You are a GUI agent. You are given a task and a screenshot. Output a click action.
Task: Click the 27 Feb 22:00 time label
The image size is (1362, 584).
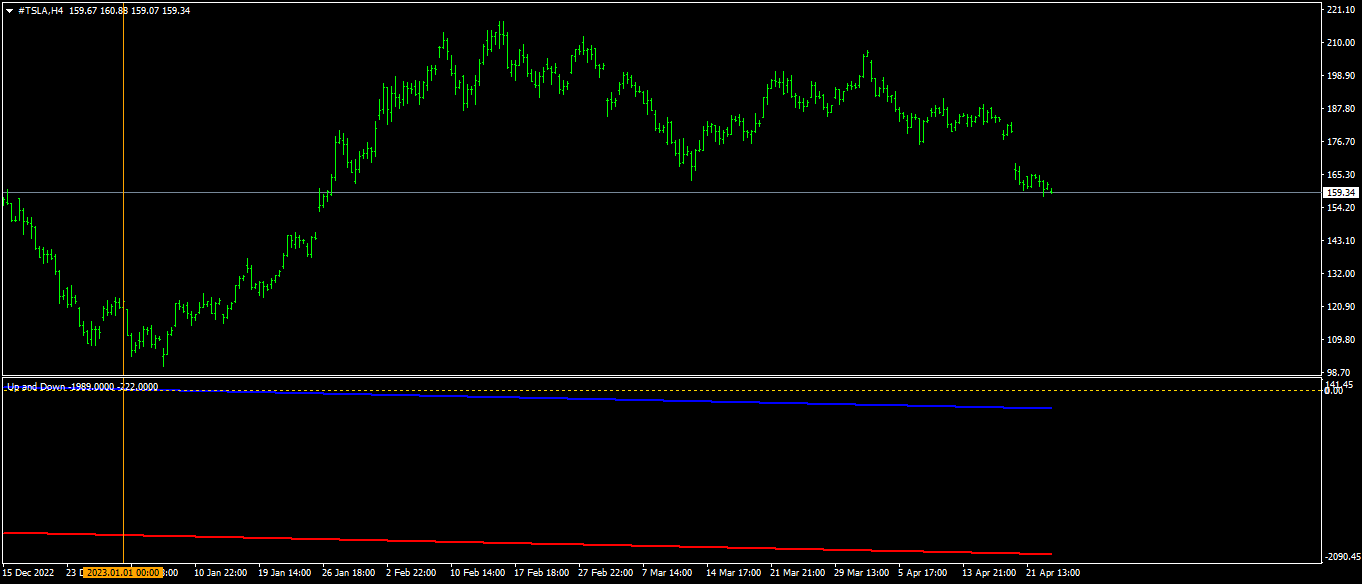[x=605, y=573]
